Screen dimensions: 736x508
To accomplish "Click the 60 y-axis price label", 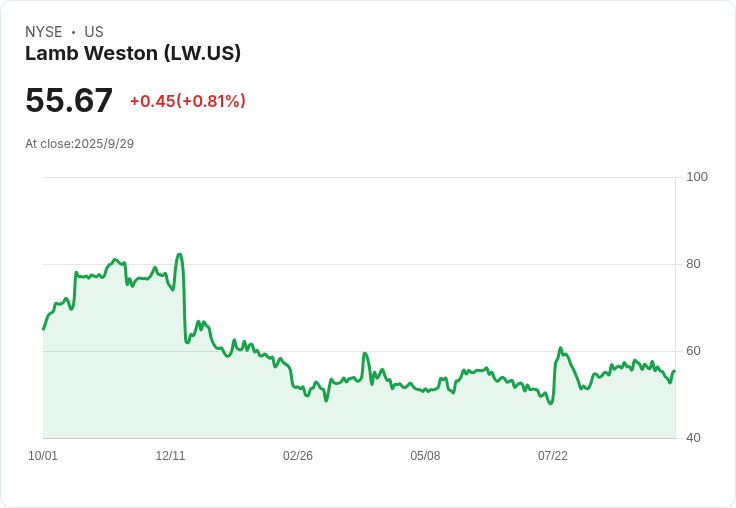I will point(693,351).
